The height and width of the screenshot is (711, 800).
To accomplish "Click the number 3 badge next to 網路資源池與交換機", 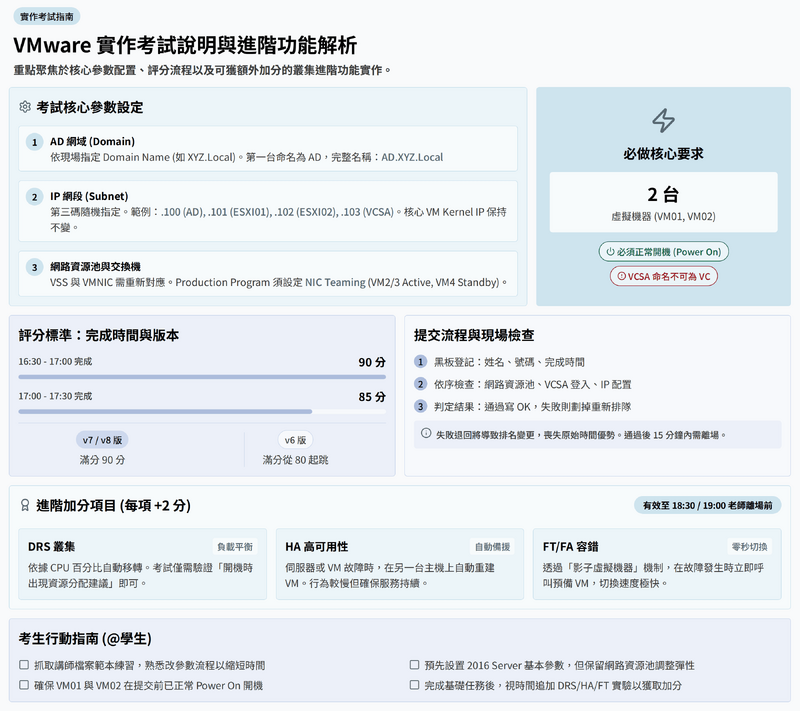I will coord(34,267).
